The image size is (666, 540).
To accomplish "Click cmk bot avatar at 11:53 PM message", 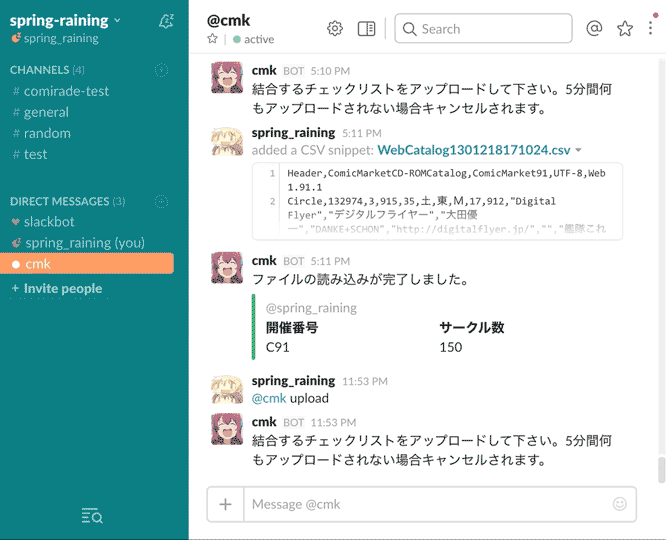I will coord(227,429).
